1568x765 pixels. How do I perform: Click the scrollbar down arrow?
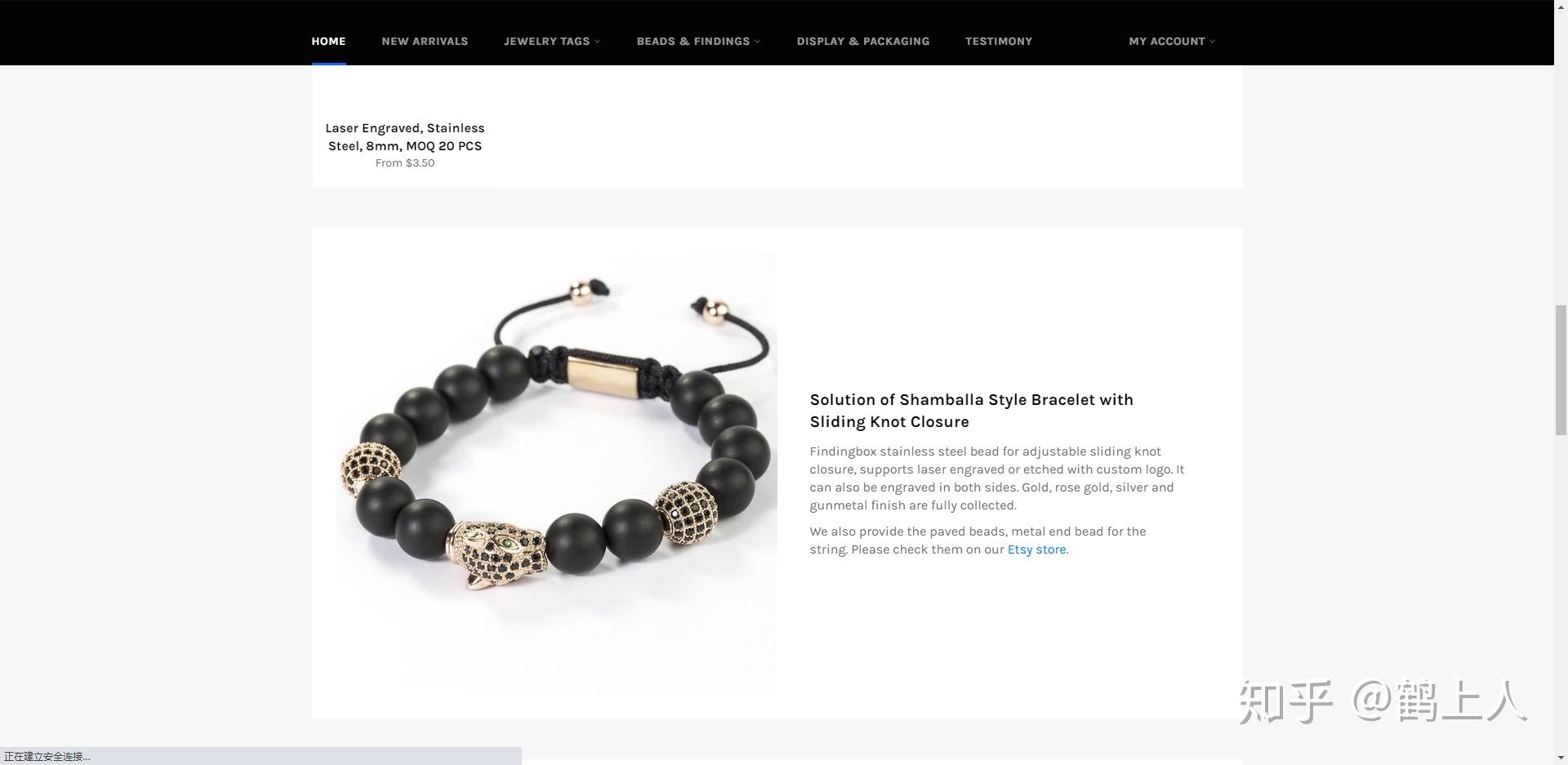pyautogui.click(x=1561, y=758)
